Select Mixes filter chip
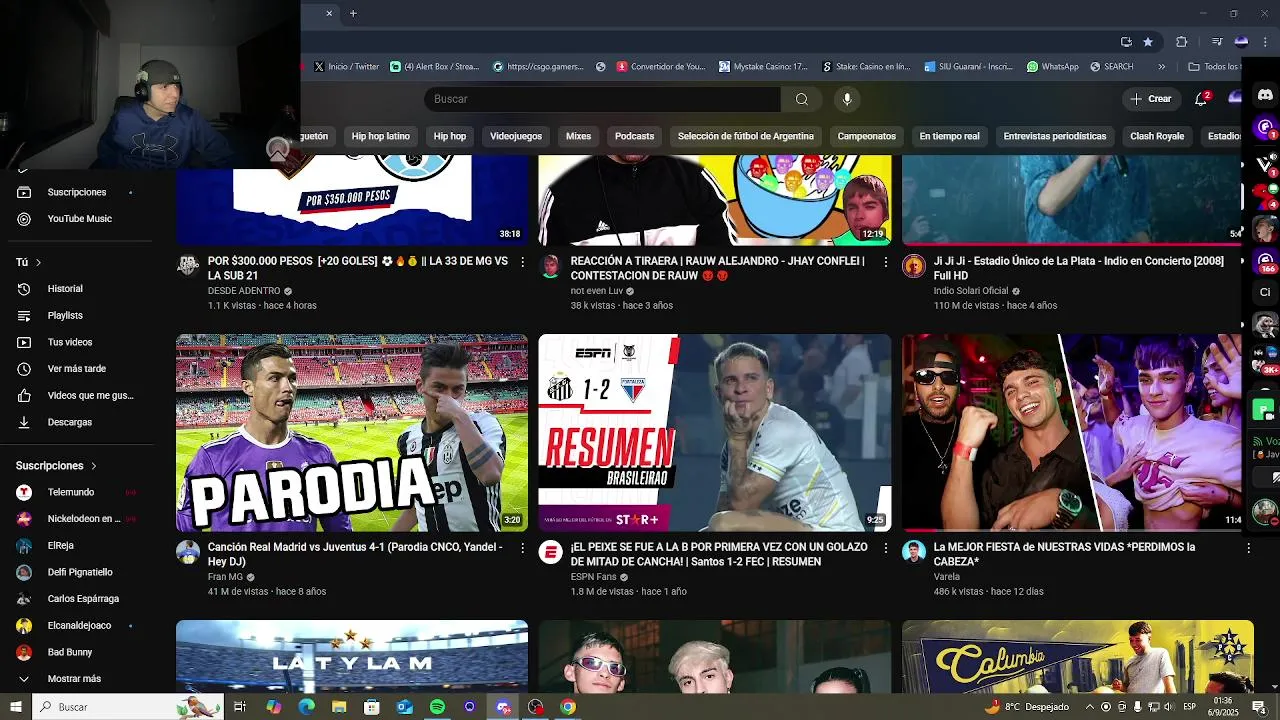 pyautogui.click(x=578, y=136)
